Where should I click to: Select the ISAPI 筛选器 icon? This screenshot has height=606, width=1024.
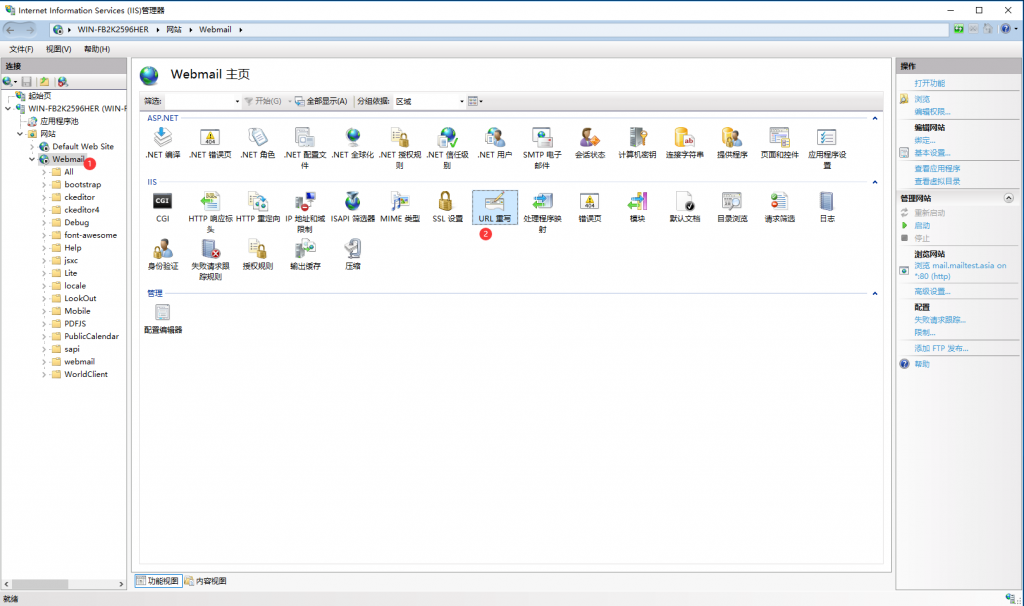pos(353,207)
